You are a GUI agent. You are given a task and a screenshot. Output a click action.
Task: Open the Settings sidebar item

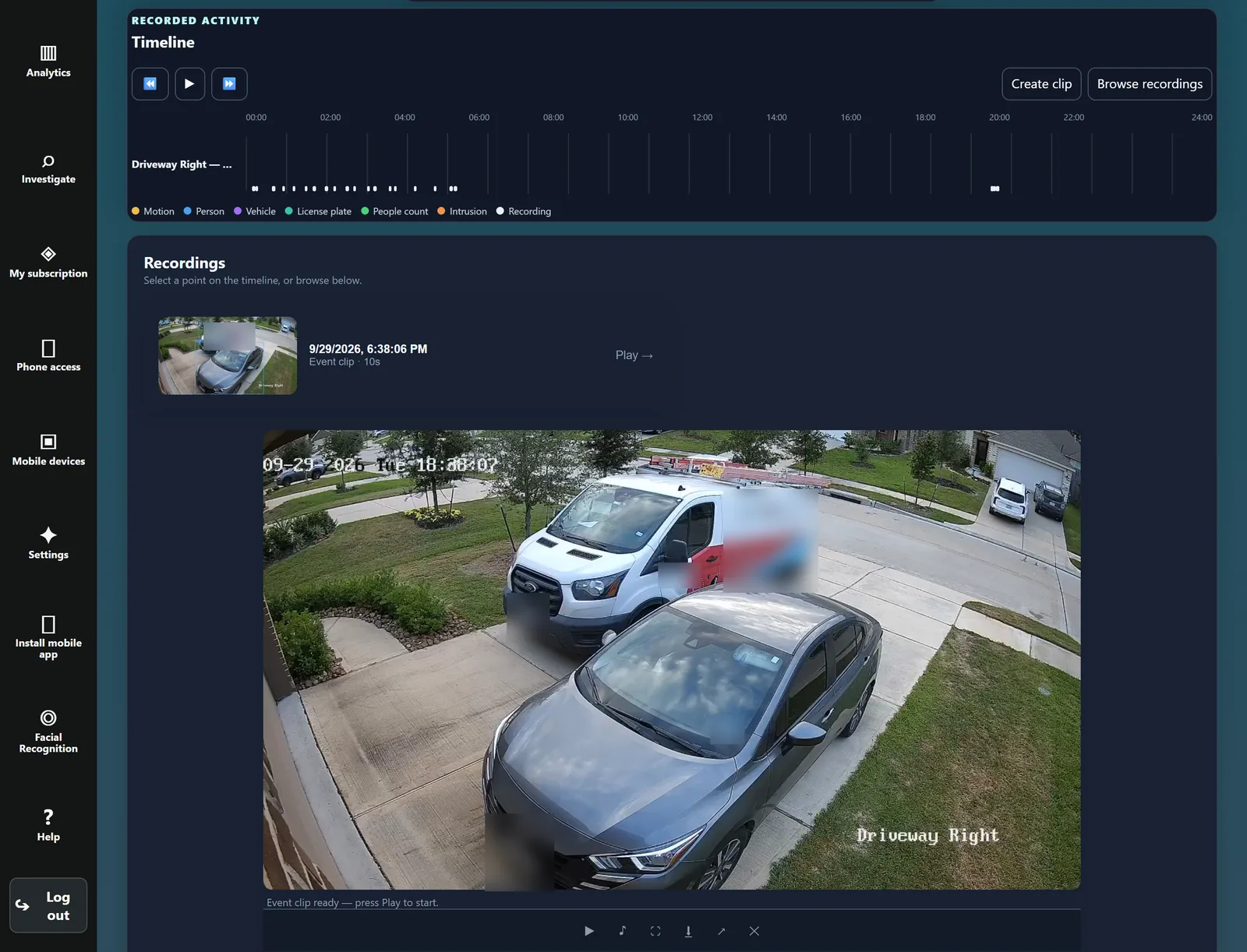(48, 544)
